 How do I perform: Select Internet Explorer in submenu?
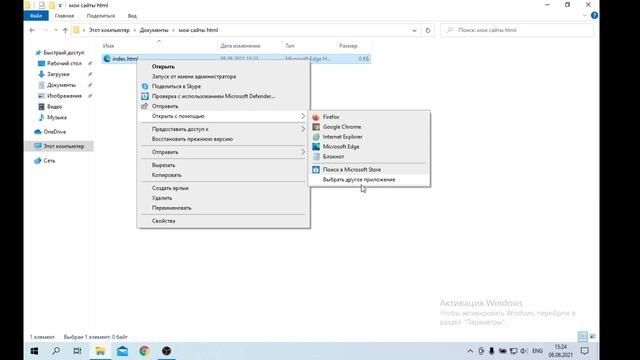[369, 137]
